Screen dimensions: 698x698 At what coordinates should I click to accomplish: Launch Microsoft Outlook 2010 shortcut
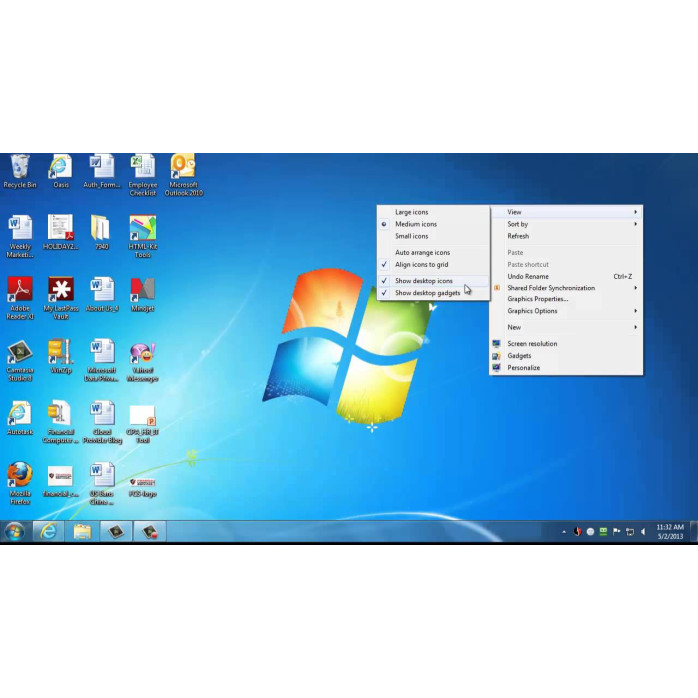(183, 175)
